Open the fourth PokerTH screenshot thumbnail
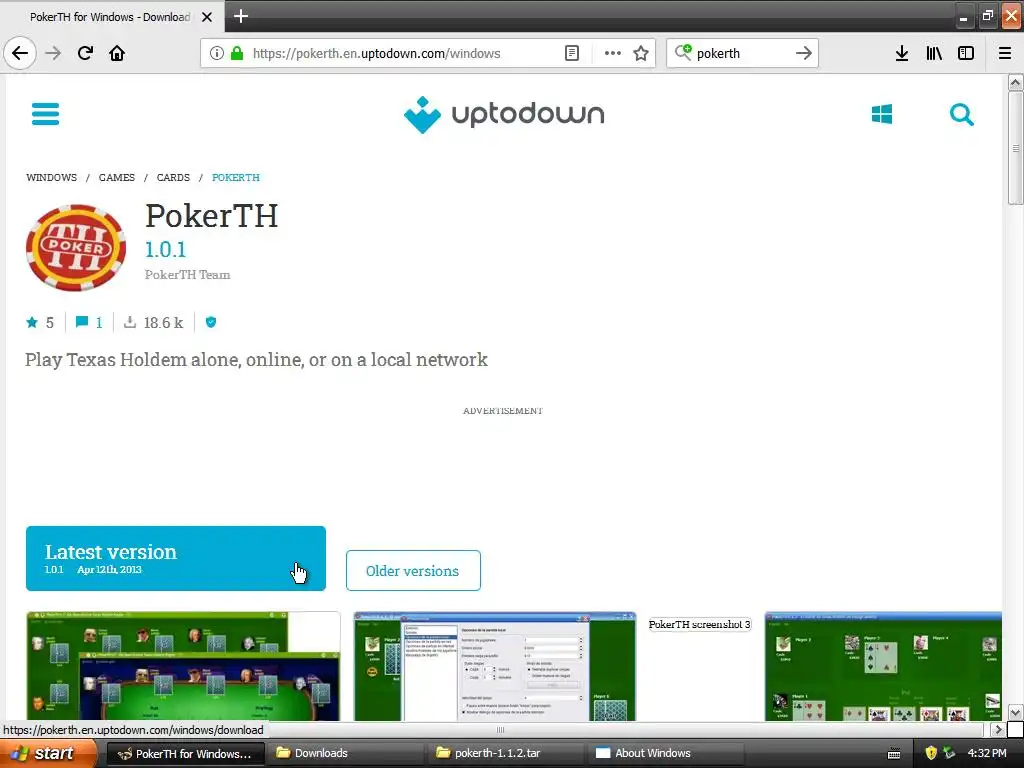The height and width of the screenshot is (768, 1024). click(x=883, y=666)
